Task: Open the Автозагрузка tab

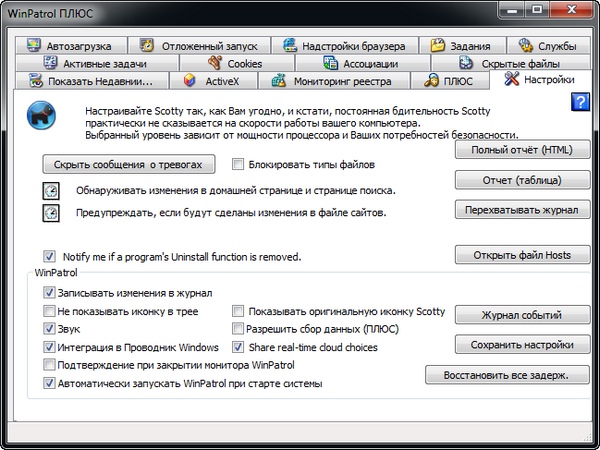Action: [x=75, y=46]
